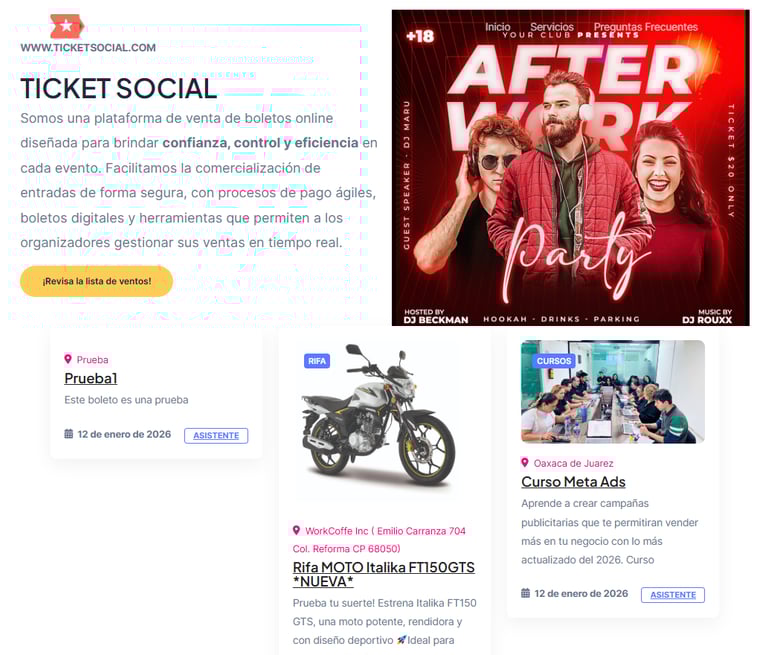768x655 pixels.
Task: Click ASISTENTE button on Prueba1 card
Action: click(216, 436)
